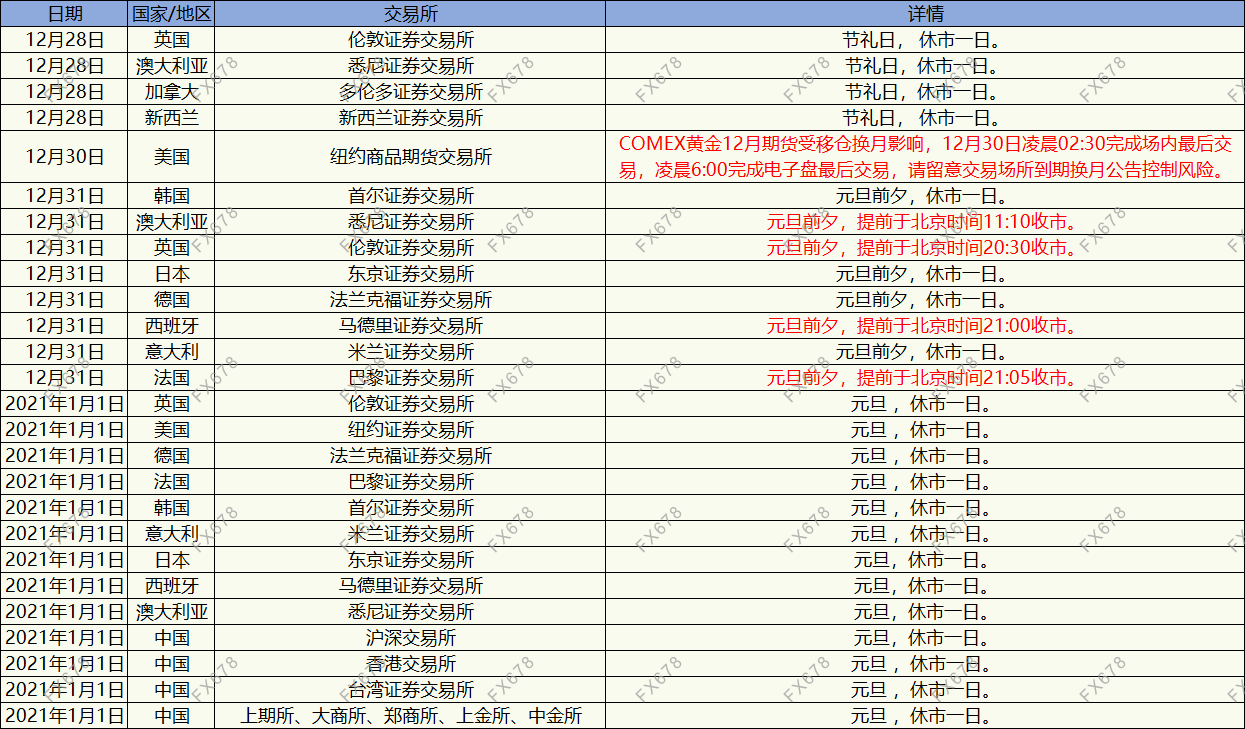This screenshot has height=729, width=1245.
Task: Select 东京证券交易所 in the 12月31日 row
Action: (x=410, y=274)
